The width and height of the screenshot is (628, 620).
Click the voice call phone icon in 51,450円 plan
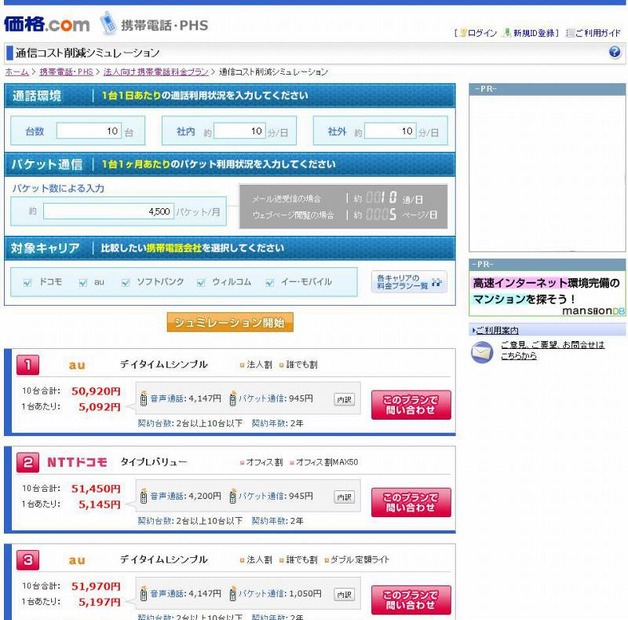click(x=143, y=496)
